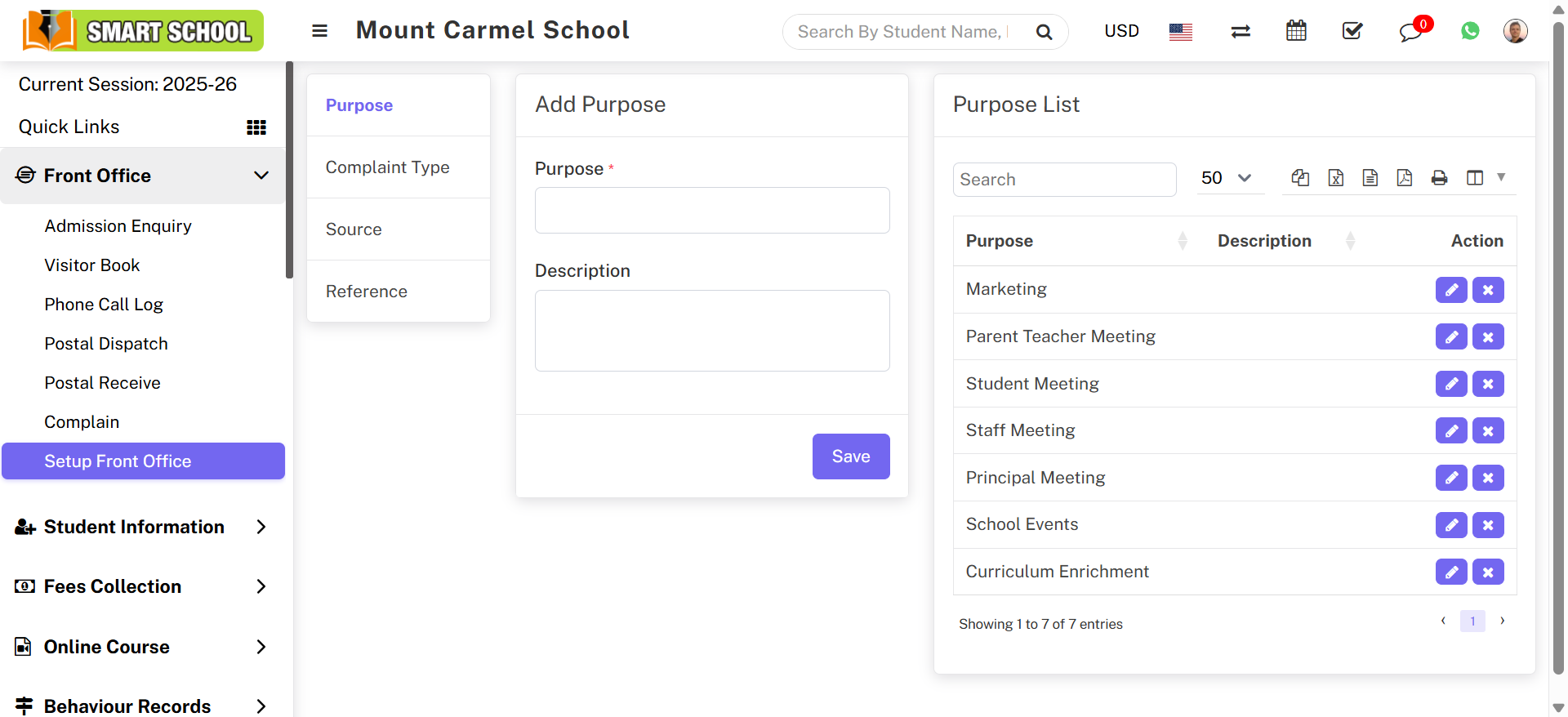Open the column visibility dropdown
1568x717 pixels.
[x=1485, y=178]
